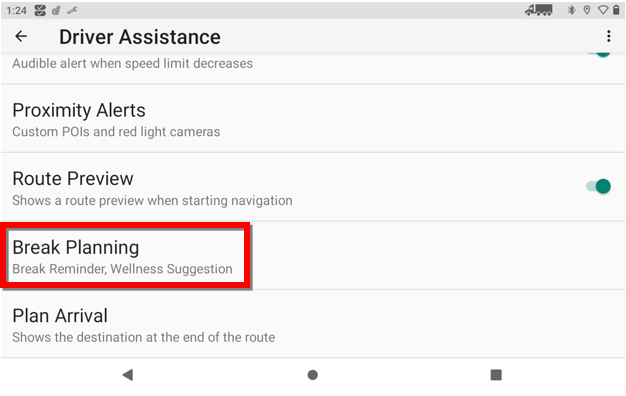Image resolution: width=626 pixels, height=396 pixels.
Task: Toggle the Route Preview switch
Action: point(598,186)
